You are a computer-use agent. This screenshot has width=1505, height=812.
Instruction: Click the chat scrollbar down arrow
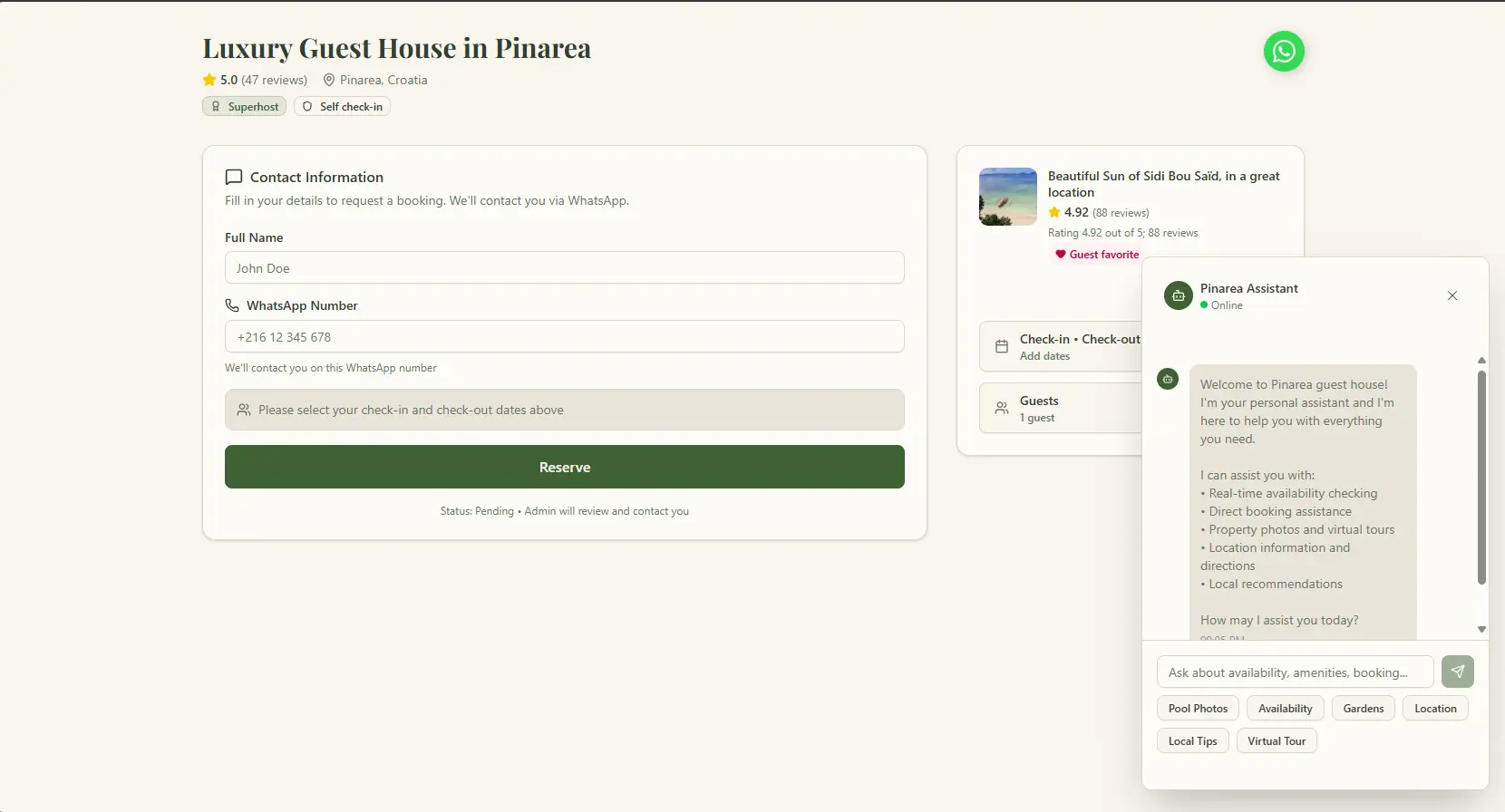coord(1481,629)
